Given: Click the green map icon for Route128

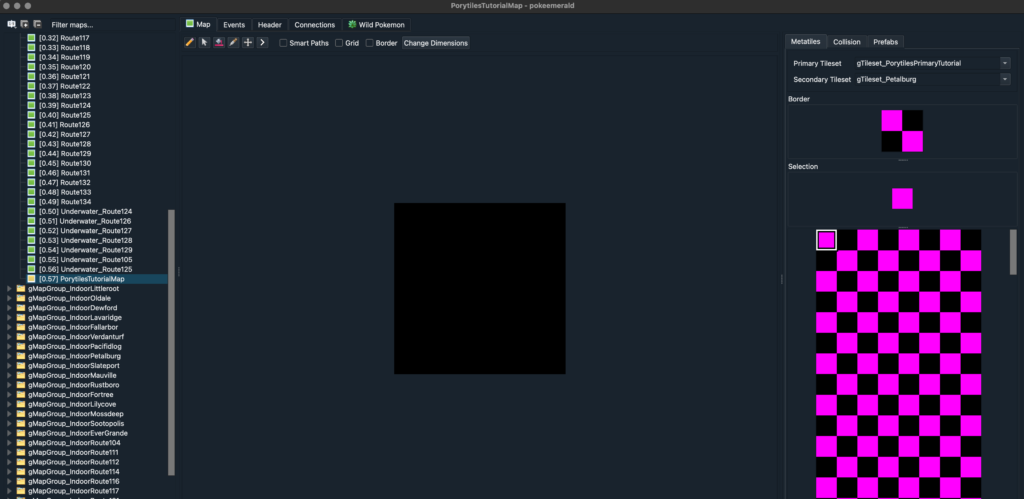Looking at the screenshot, I should coord(31,144).
